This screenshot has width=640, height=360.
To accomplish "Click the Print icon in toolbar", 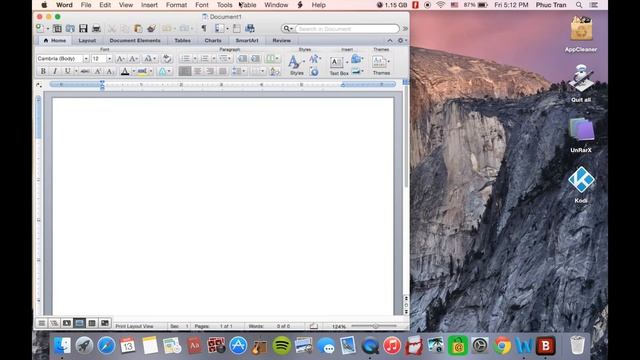I will tap(96, 28).
